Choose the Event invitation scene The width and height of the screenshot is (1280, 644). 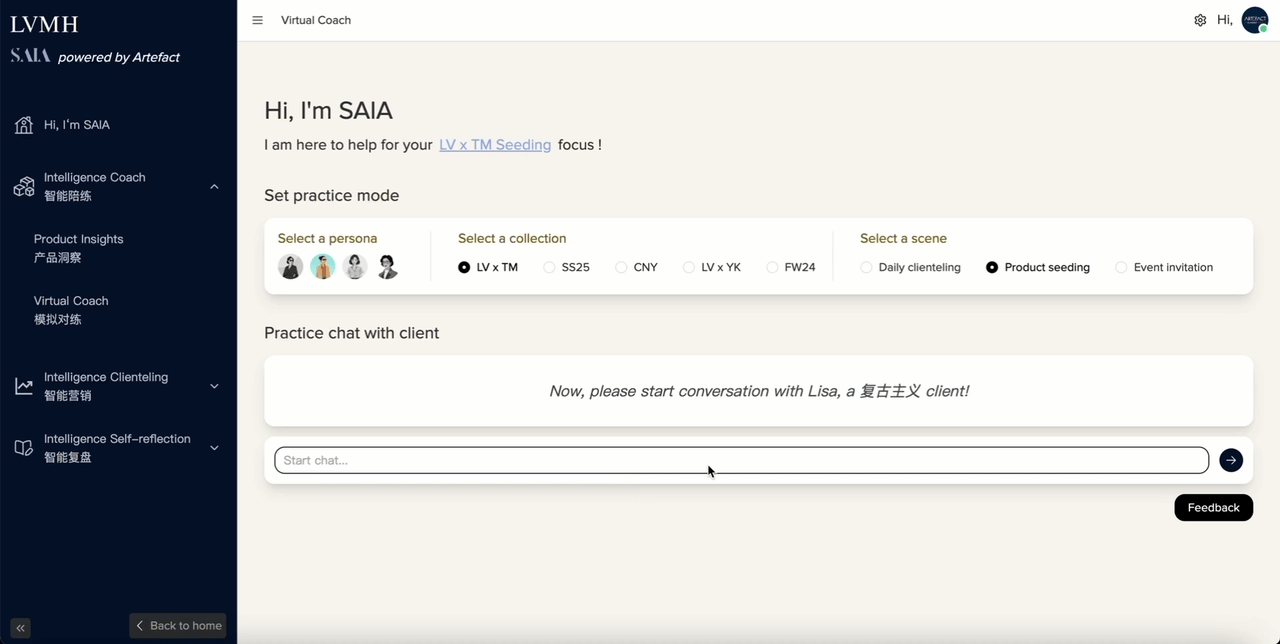coord(1164,267)
